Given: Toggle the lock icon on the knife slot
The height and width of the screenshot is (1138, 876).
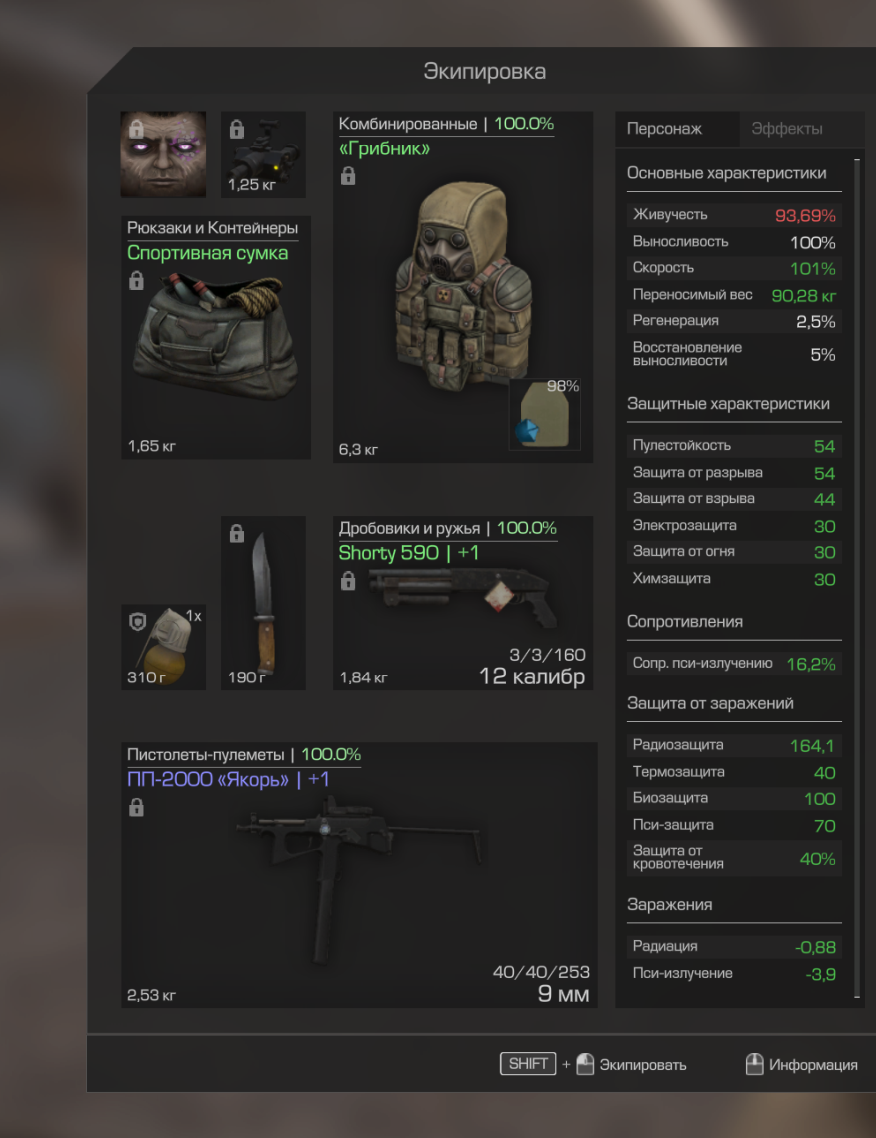Looking at the screenshot, I should (x=237, y=533).
